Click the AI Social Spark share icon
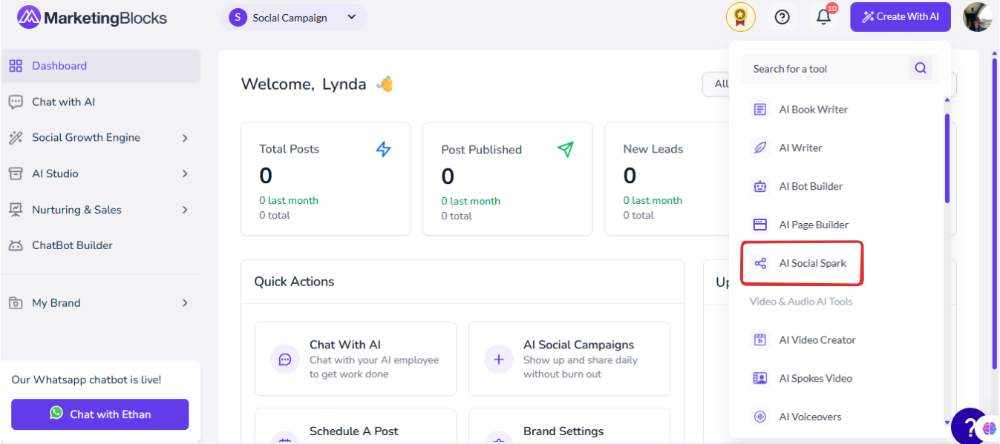Image resolution: width=1000 pixels, height=444 pixels. [x=760, y=263]
